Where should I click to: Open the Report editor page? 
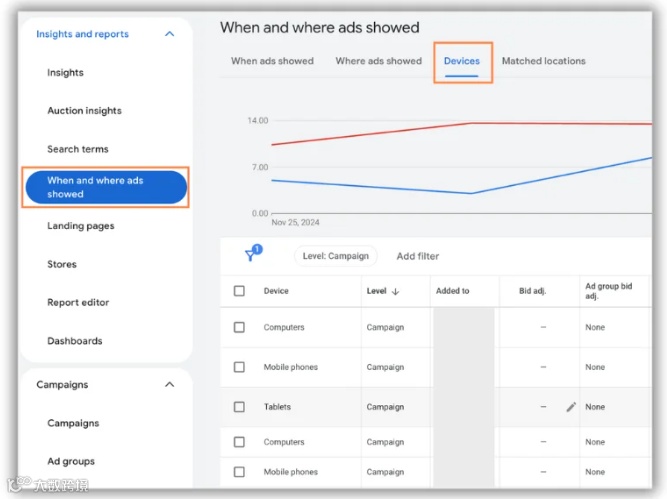(x=78, y=302)
